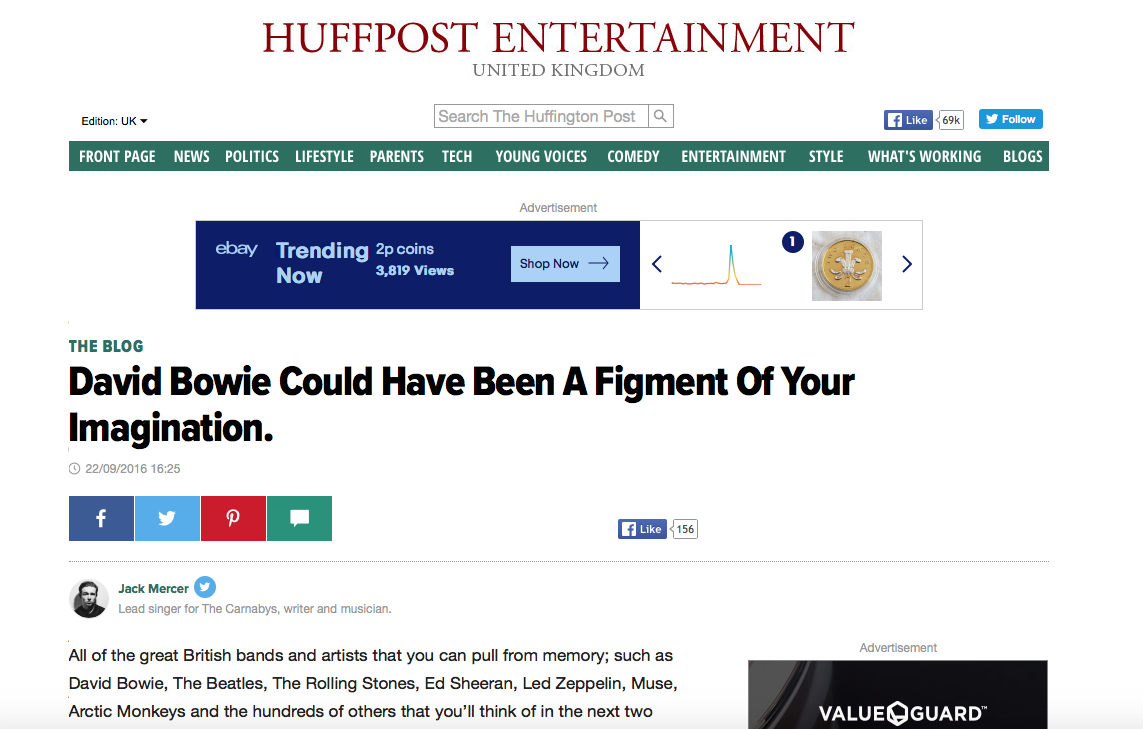
Task: Like the article using the inline Like button
Action: coord(641,528)
